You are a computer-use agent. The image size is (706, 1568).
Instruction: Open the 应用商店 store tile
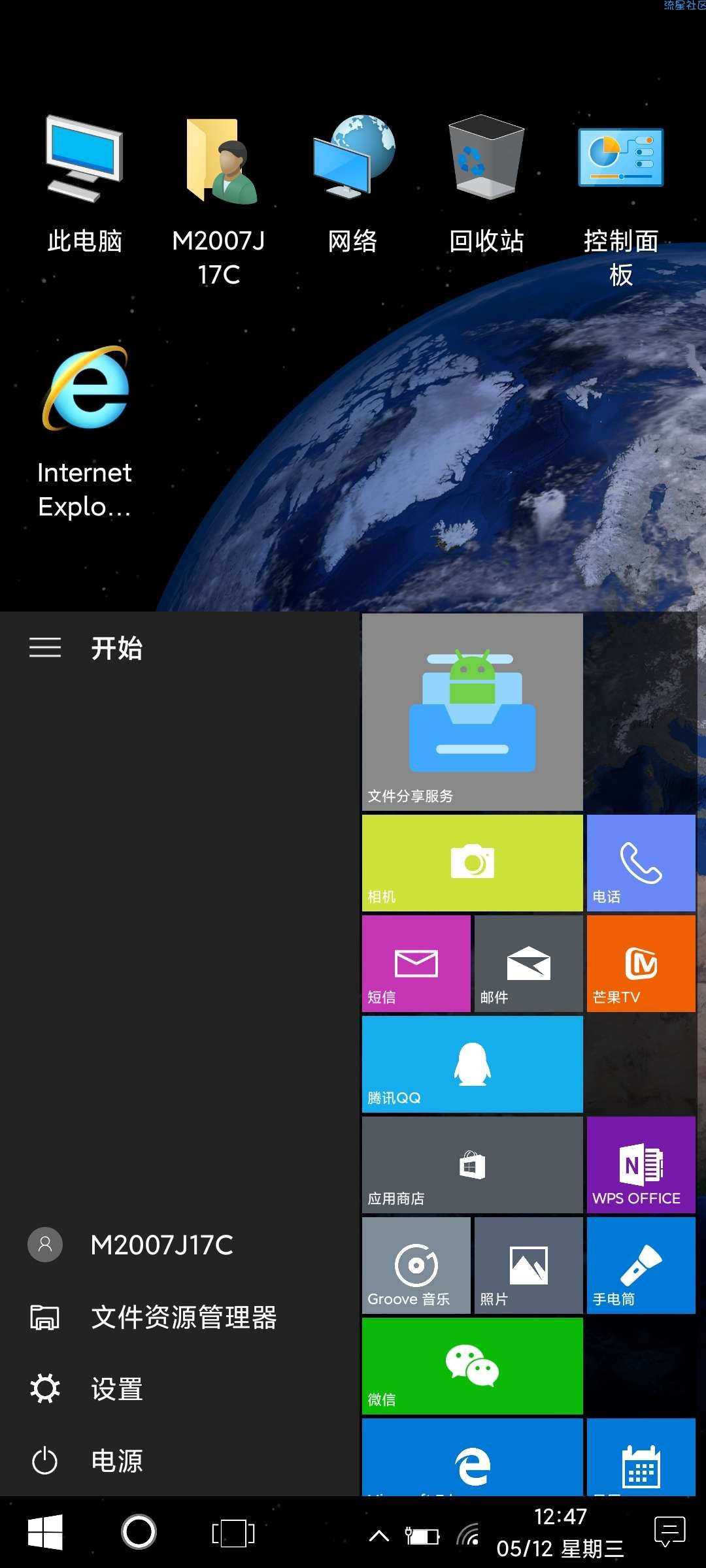click(x=473, y=1165)
